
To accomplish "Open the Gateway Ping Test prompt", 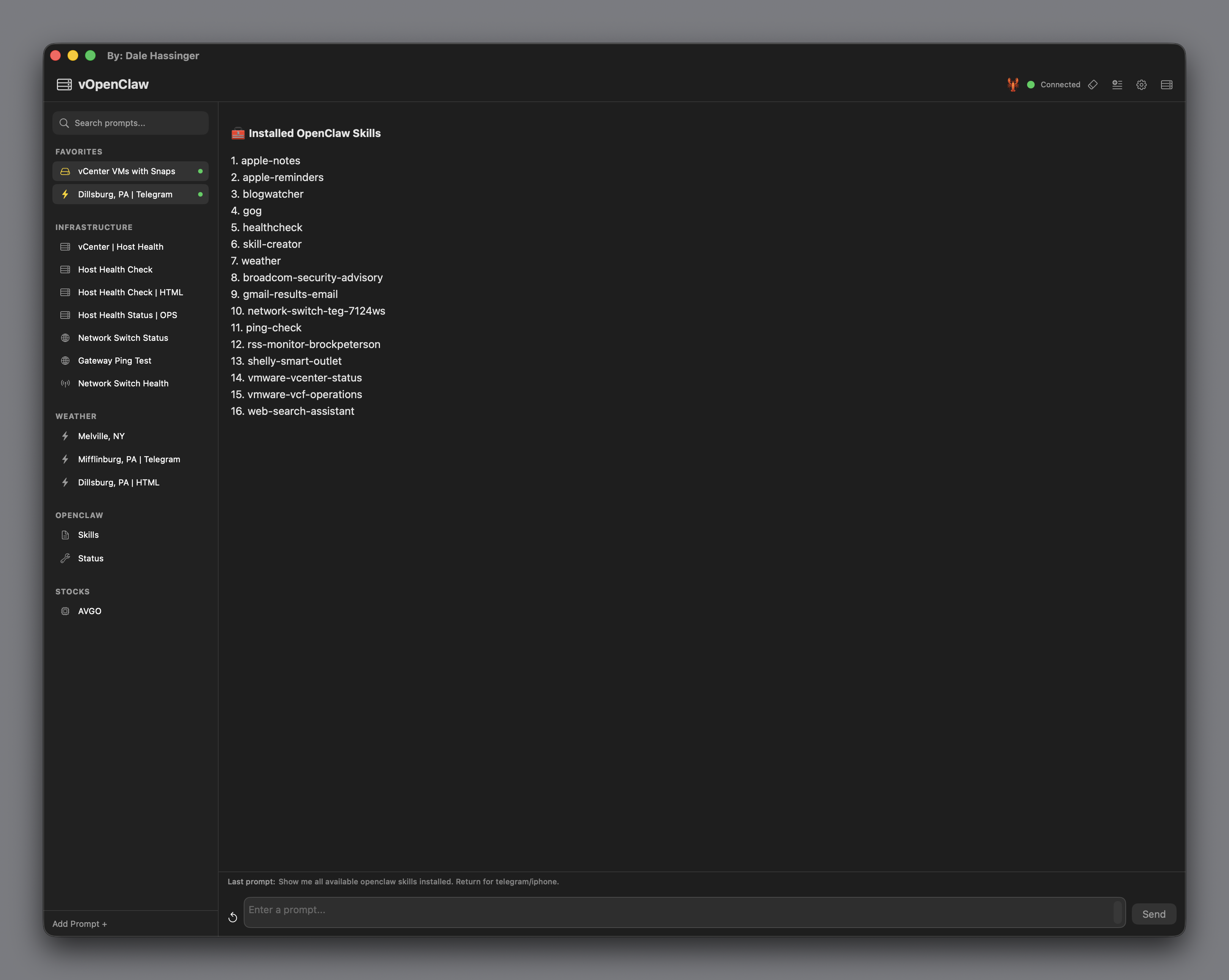I will (115, 360).
